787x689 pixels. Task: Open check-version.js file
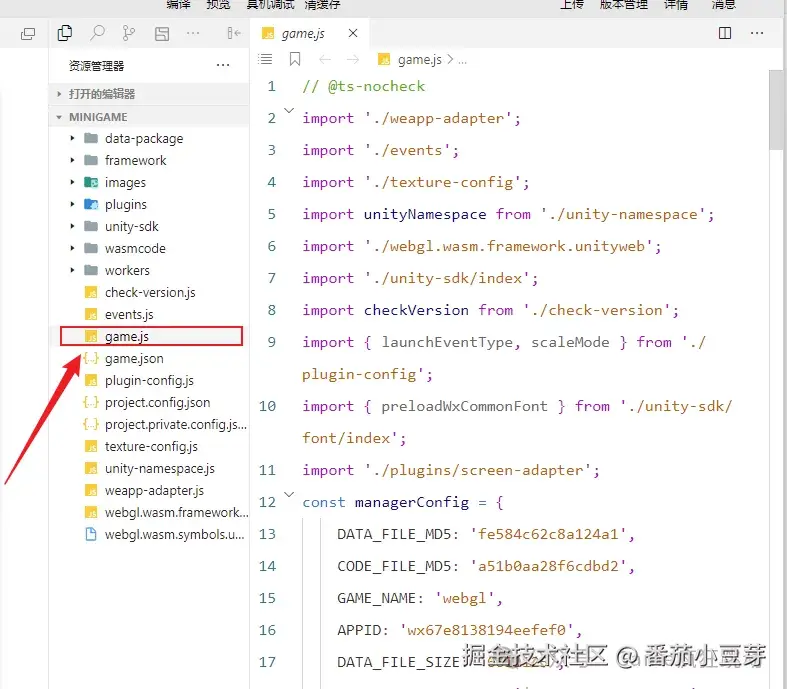coord(149,293)
